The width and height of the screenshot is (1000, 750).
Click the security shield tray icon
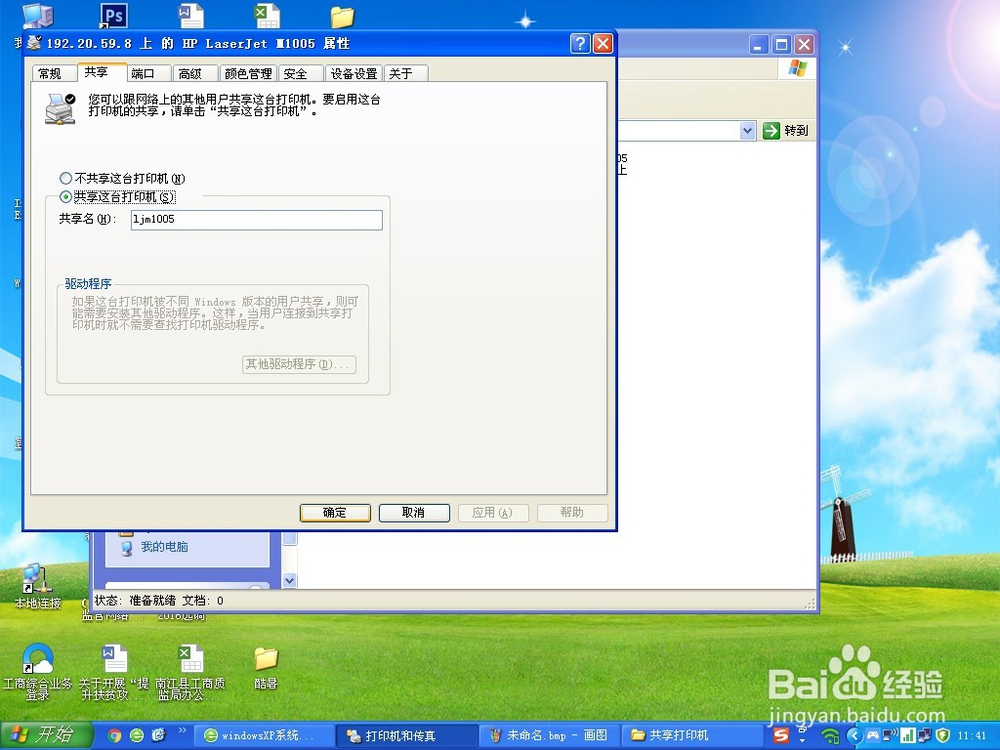click(x=943, y=735)
